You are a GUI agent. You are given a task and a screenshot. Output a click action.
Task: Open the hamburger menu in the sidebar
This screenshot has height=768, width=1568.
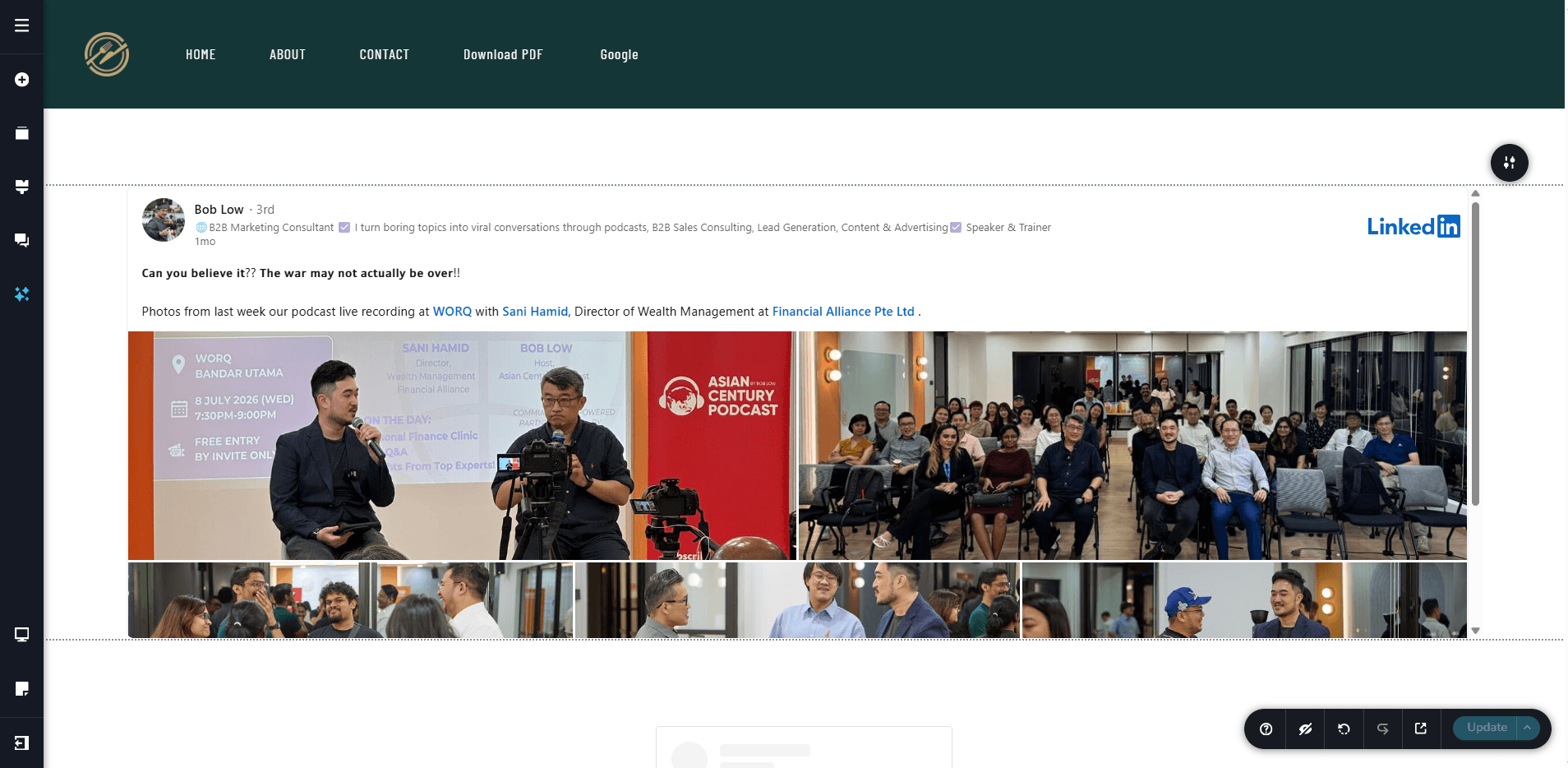[x=22, y=25]
